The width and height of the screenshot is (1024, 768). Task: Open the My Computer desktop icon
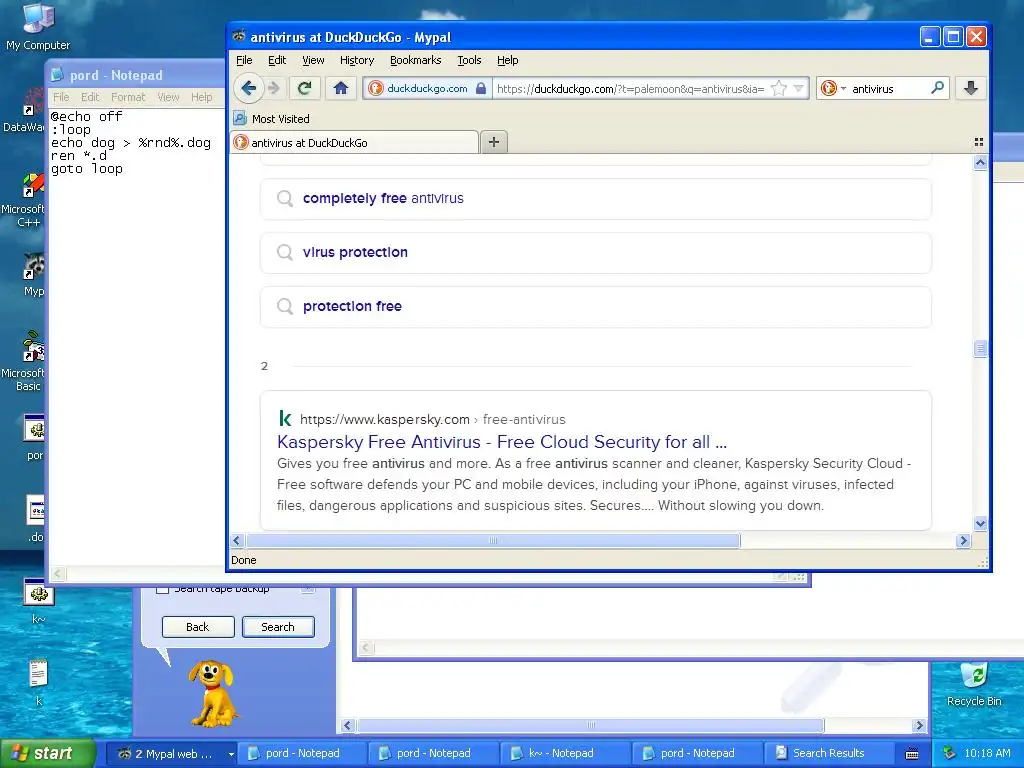pyautogui.click(x=38, y=27)
